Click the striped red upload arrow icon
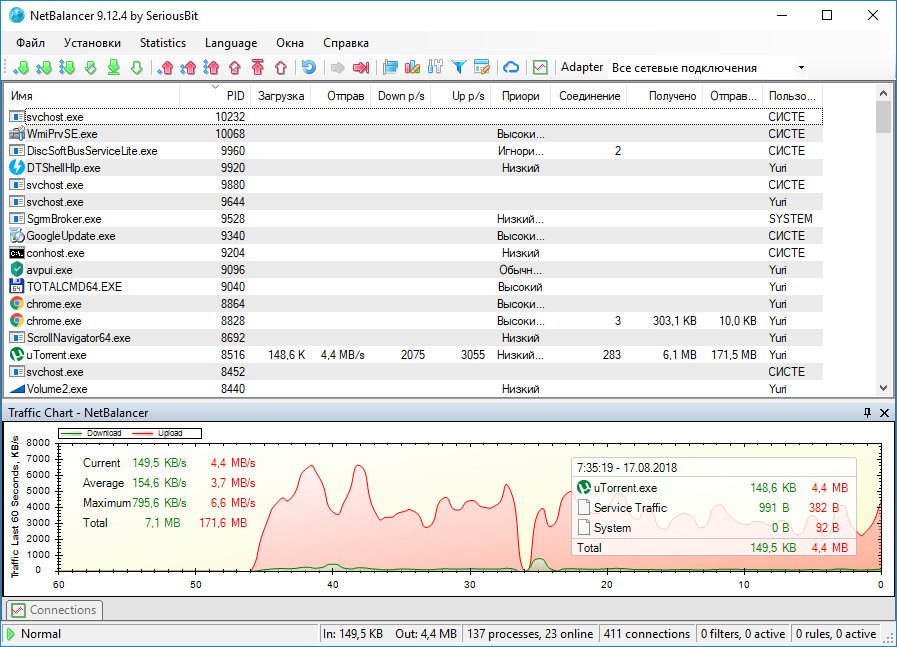The height and width of the screenshot is (647, 897). pyautogui.click(x=235, y=68)
